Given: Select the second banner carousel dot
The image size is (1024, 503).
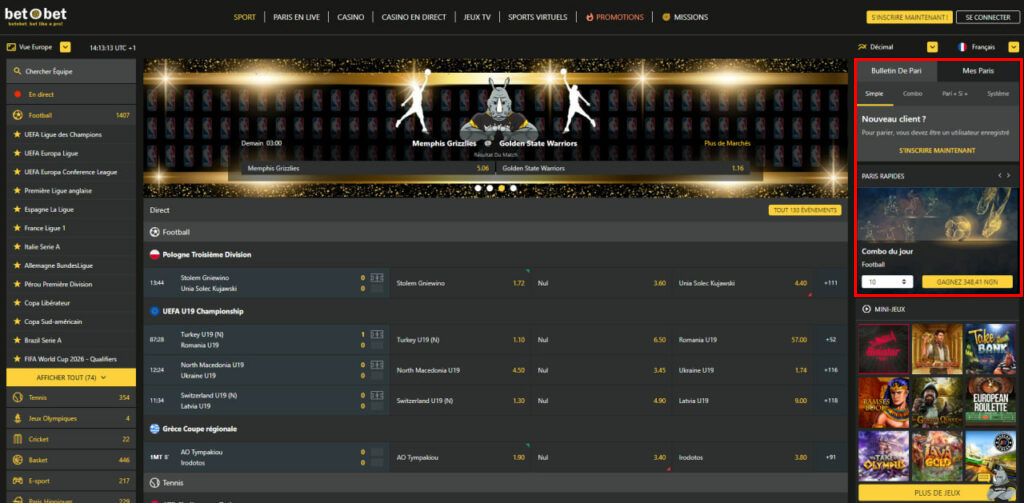Looking at the screenshot, I should tap(490, 188).
